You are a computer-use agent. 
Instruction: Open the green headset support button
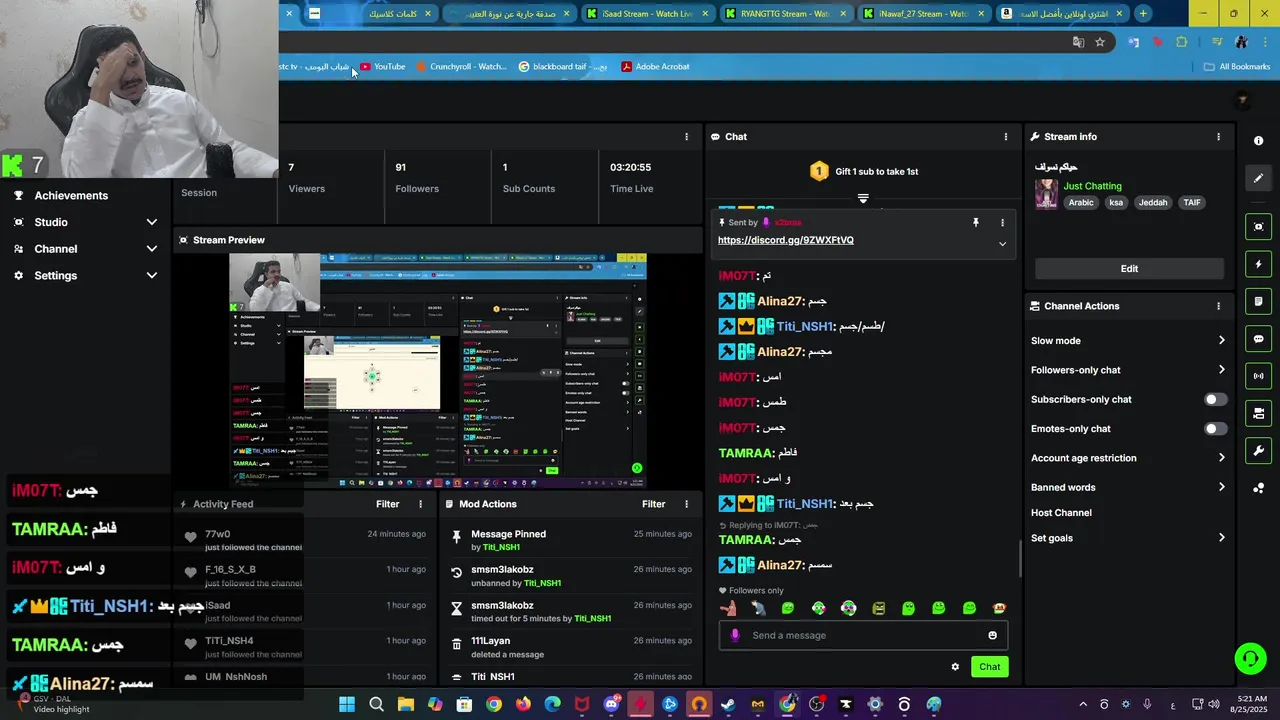point(1250,658)
